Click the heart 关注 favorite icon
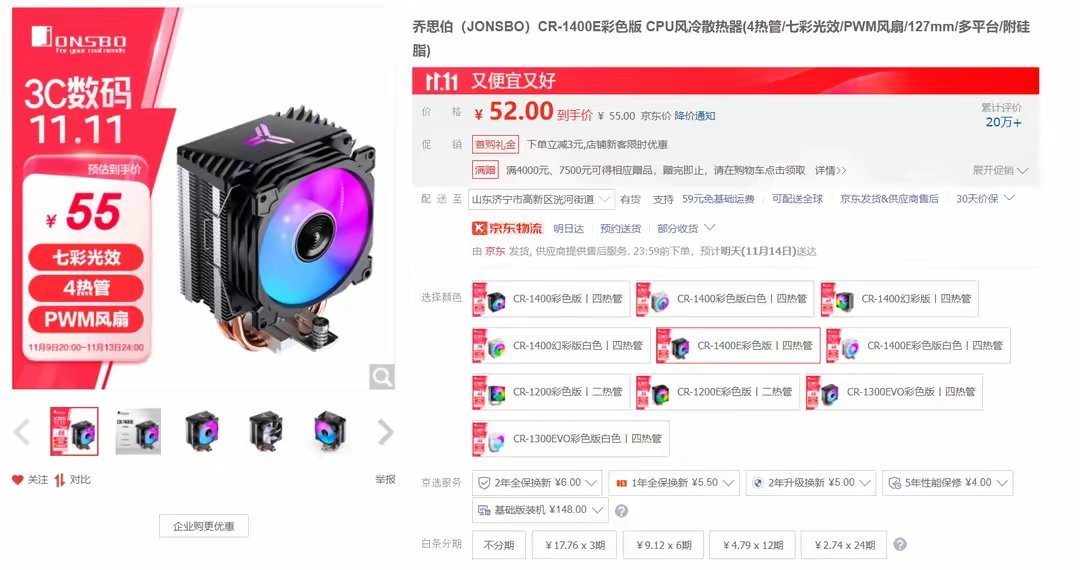The height and width of the screenshot is (570, 1080). pyautogui.click(x=17, y=480)
